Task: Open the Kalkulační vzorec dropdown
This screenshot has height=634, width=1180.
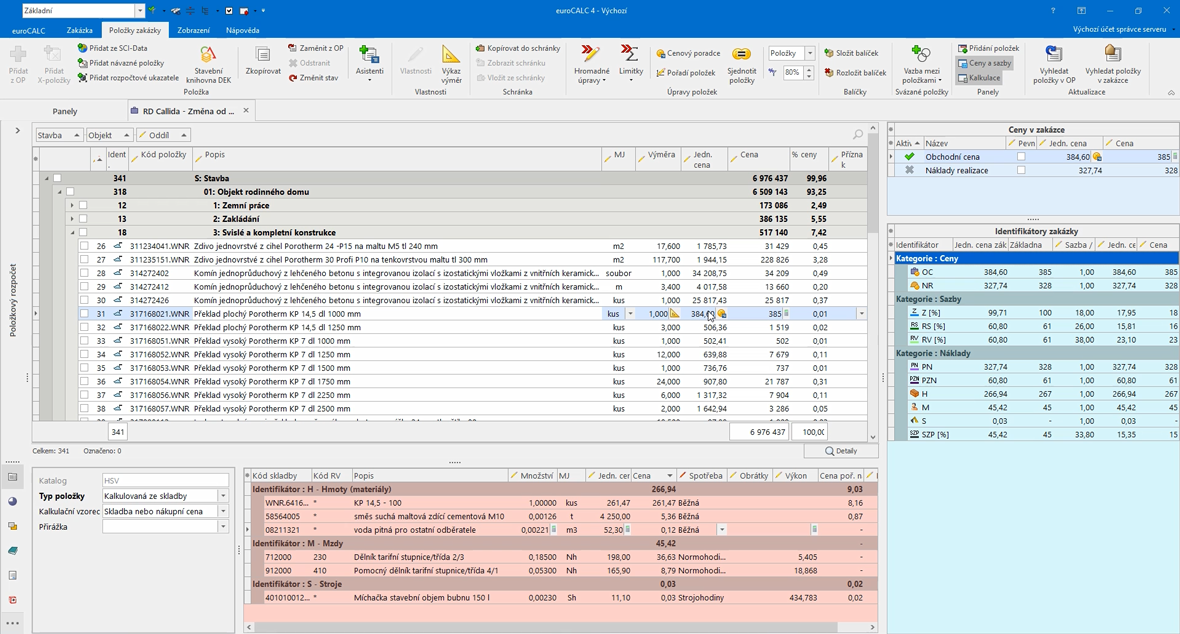Action: [223, 511]
